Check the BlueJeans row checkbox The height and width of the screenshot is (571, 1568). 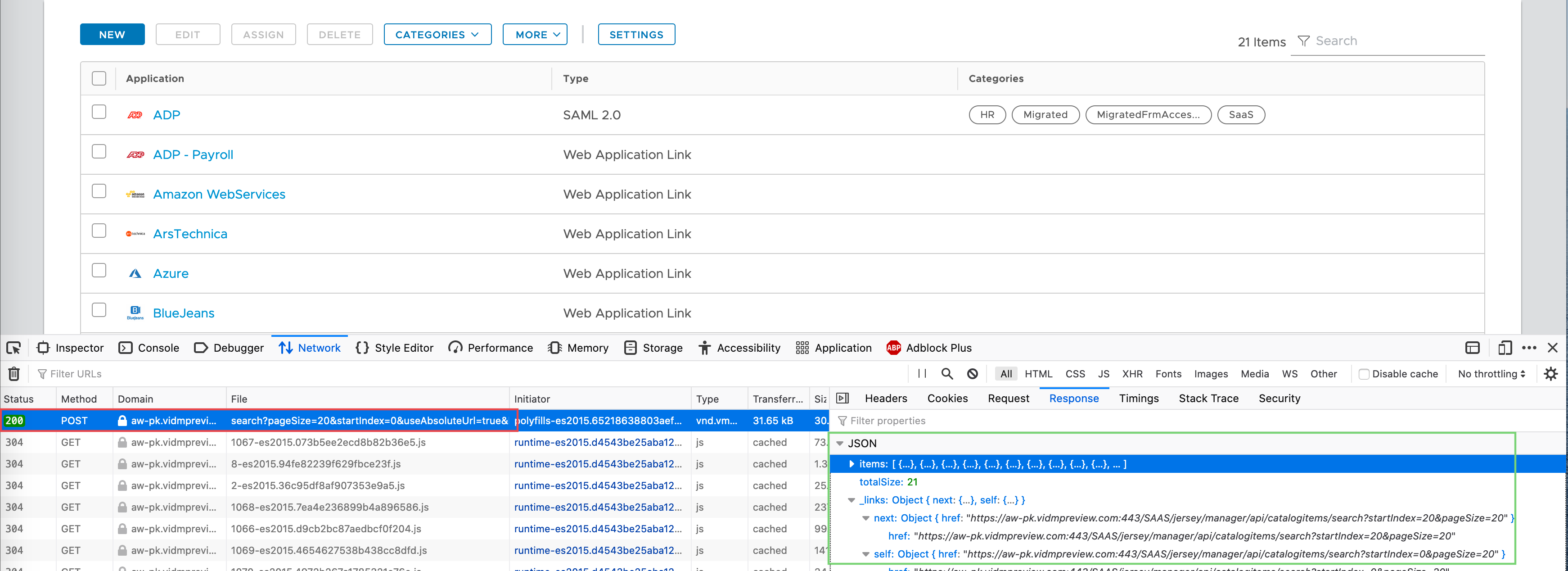[x=99, y=310]
